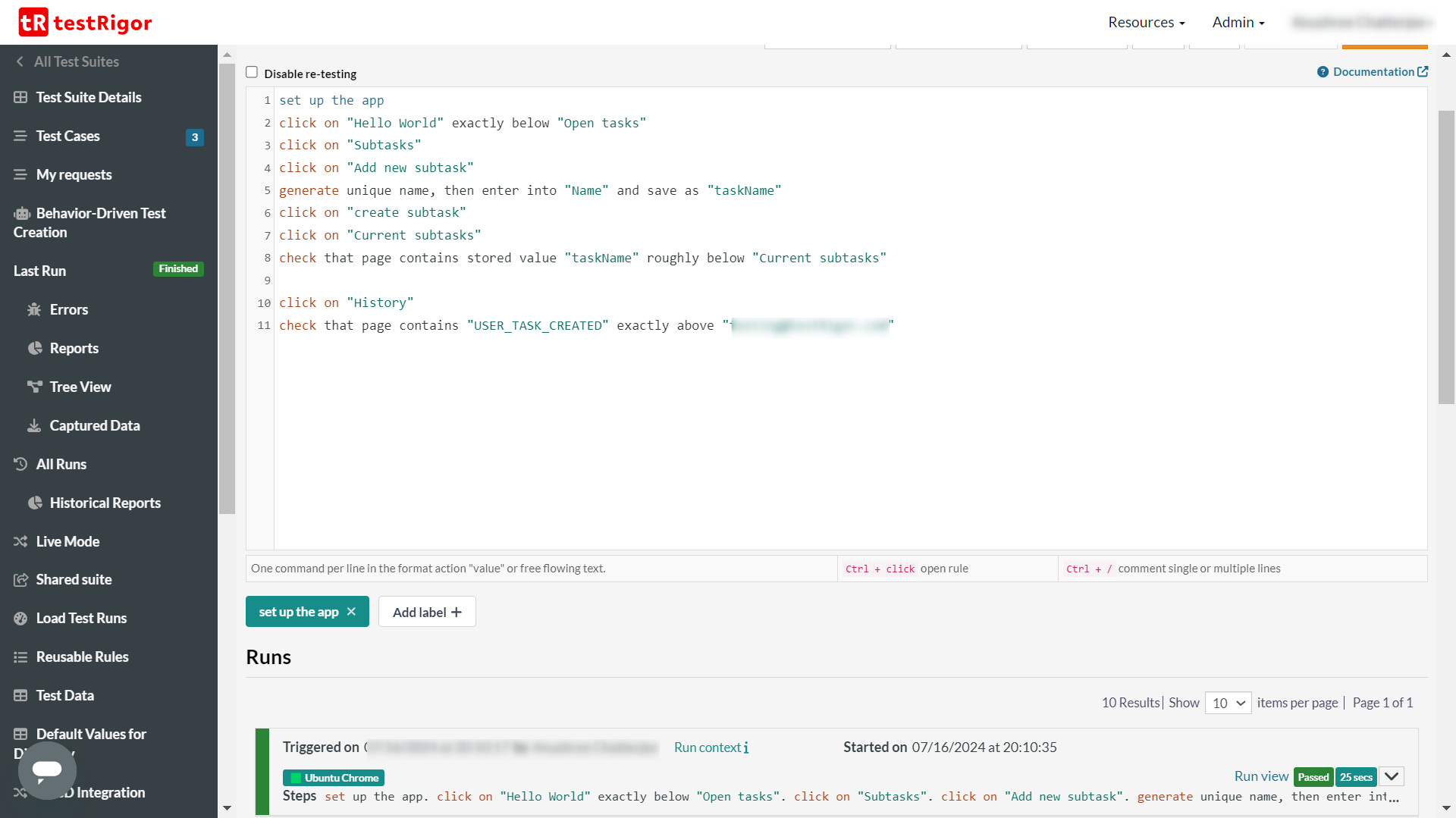
Task: Expand the Resources menu
Action: point(1146,22)
